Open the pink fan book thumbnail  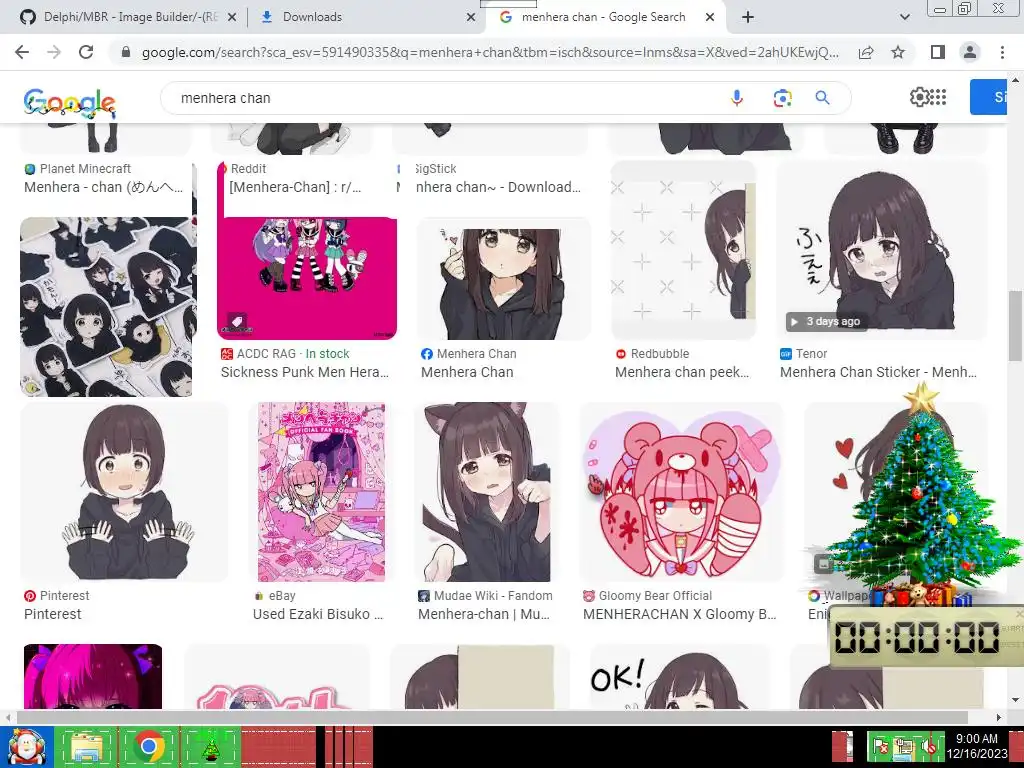(321, 492)
